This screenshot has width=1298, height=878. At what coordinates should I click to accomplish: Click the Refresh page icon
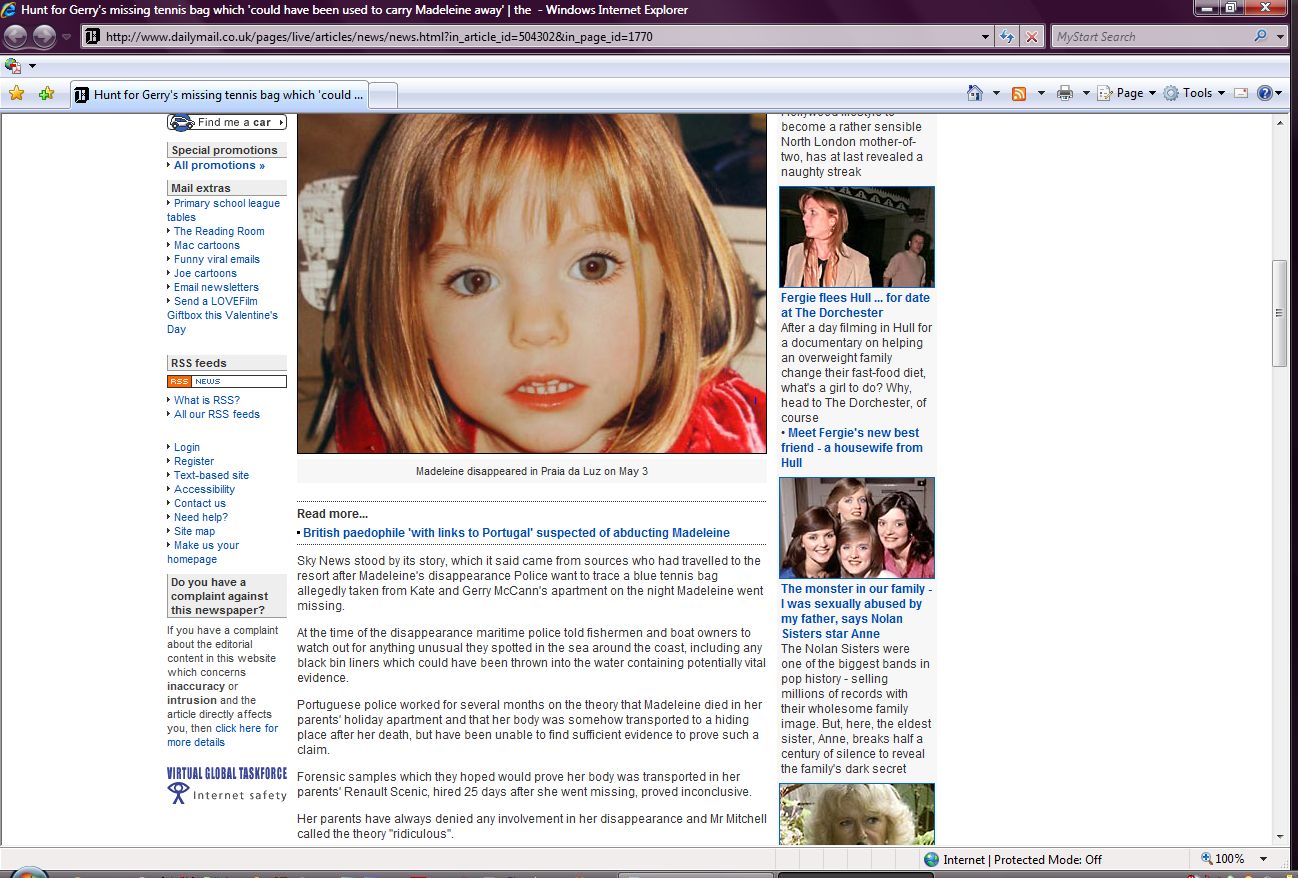1008,37
